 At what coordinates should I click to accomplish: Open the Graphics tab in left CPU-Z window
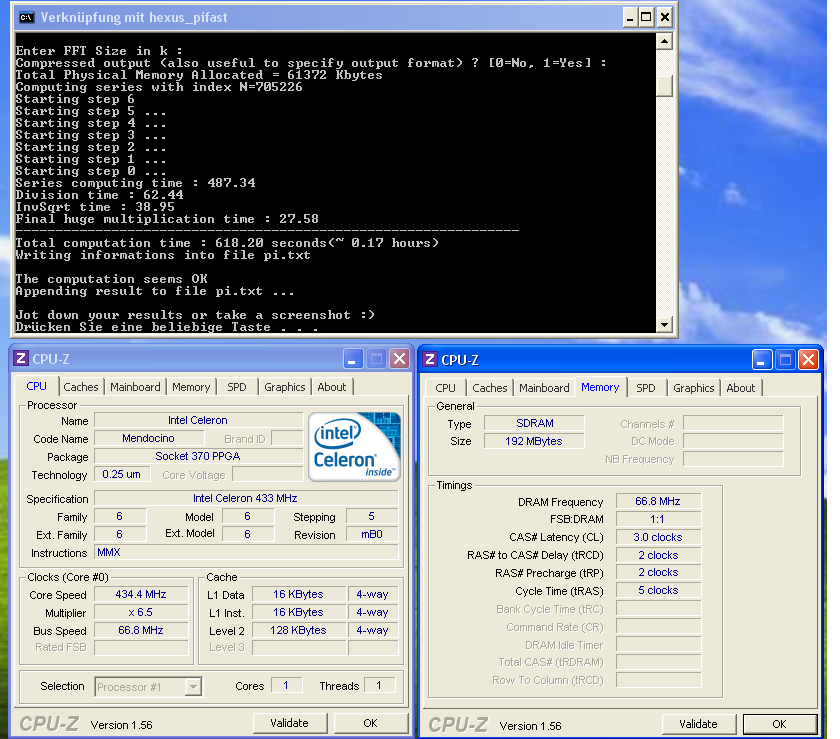pos(284,387)
